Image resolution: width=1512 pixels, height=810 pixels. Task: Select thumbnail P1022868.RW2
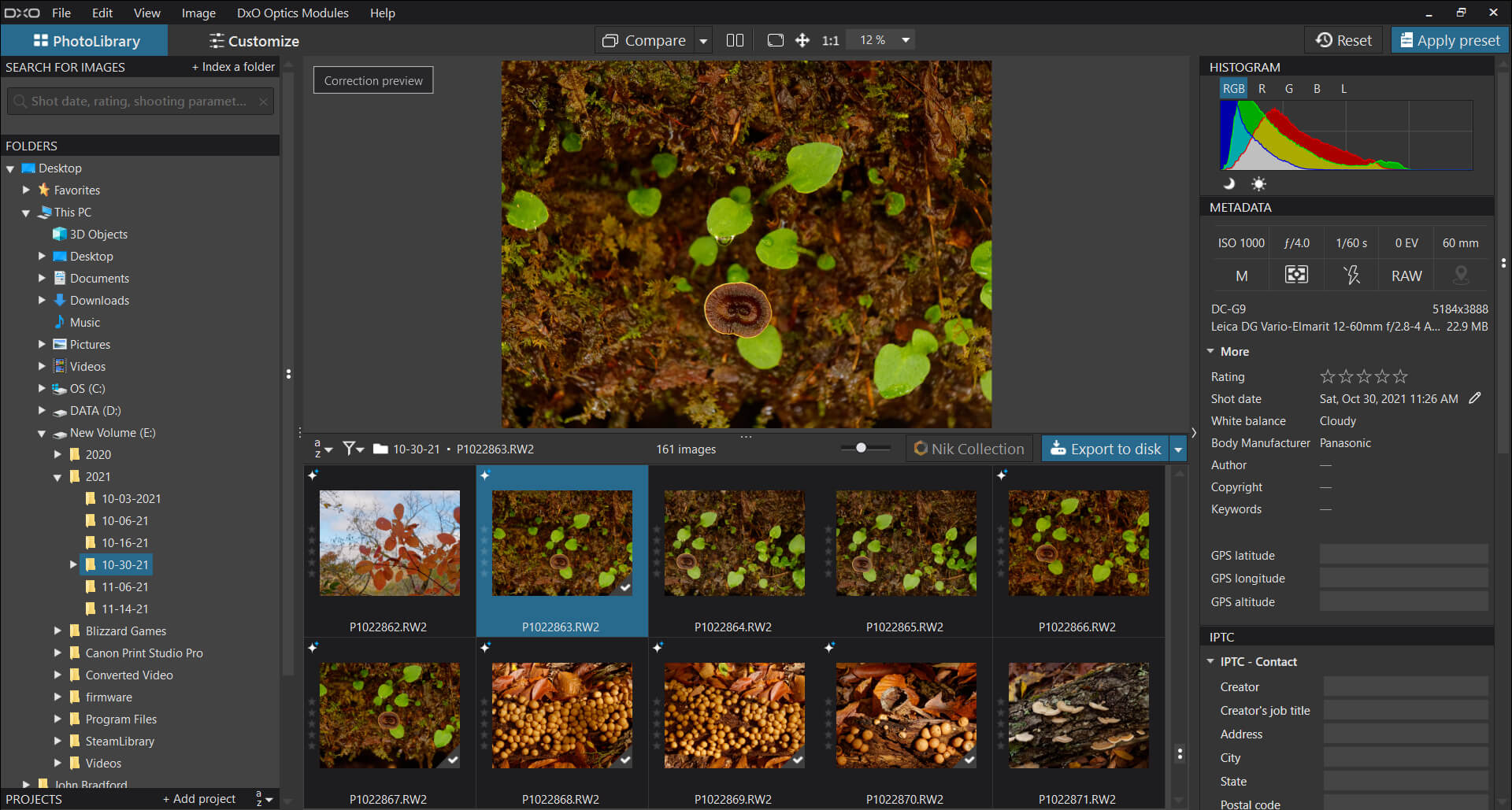coord(561,715)
